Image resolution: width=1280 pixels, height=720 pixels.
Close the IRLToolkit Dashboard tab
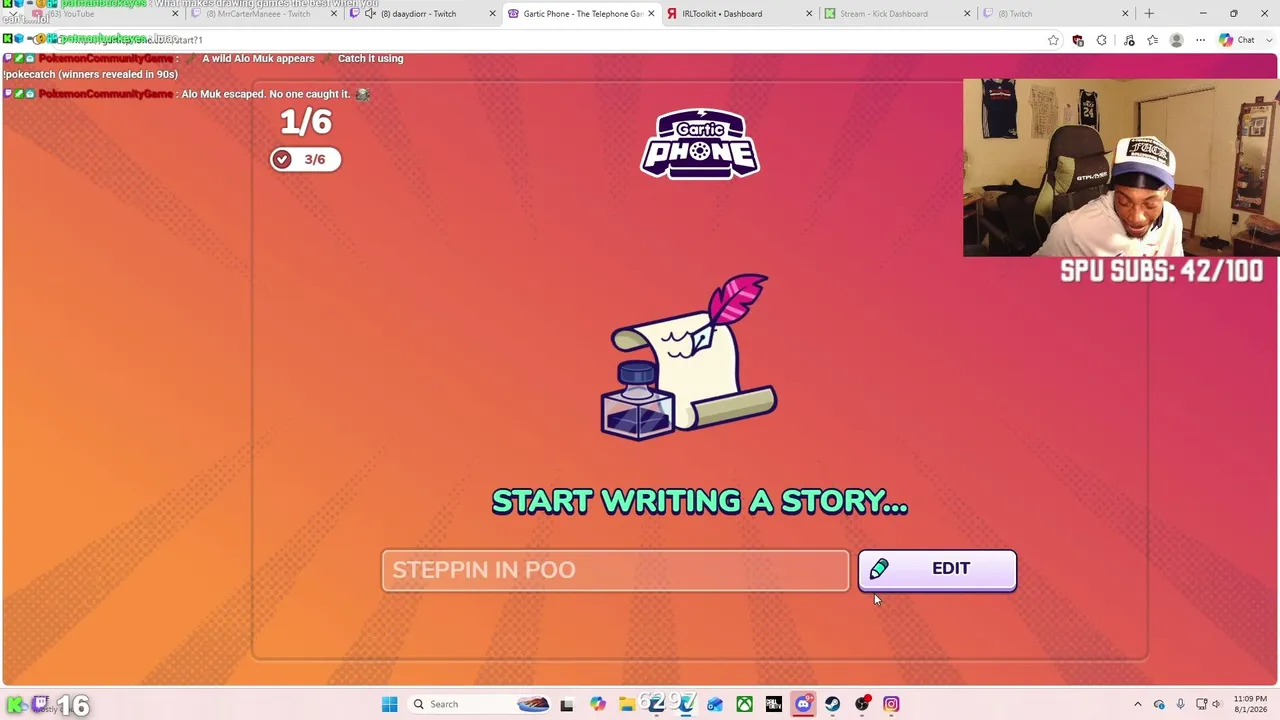(x=810, y=14)
